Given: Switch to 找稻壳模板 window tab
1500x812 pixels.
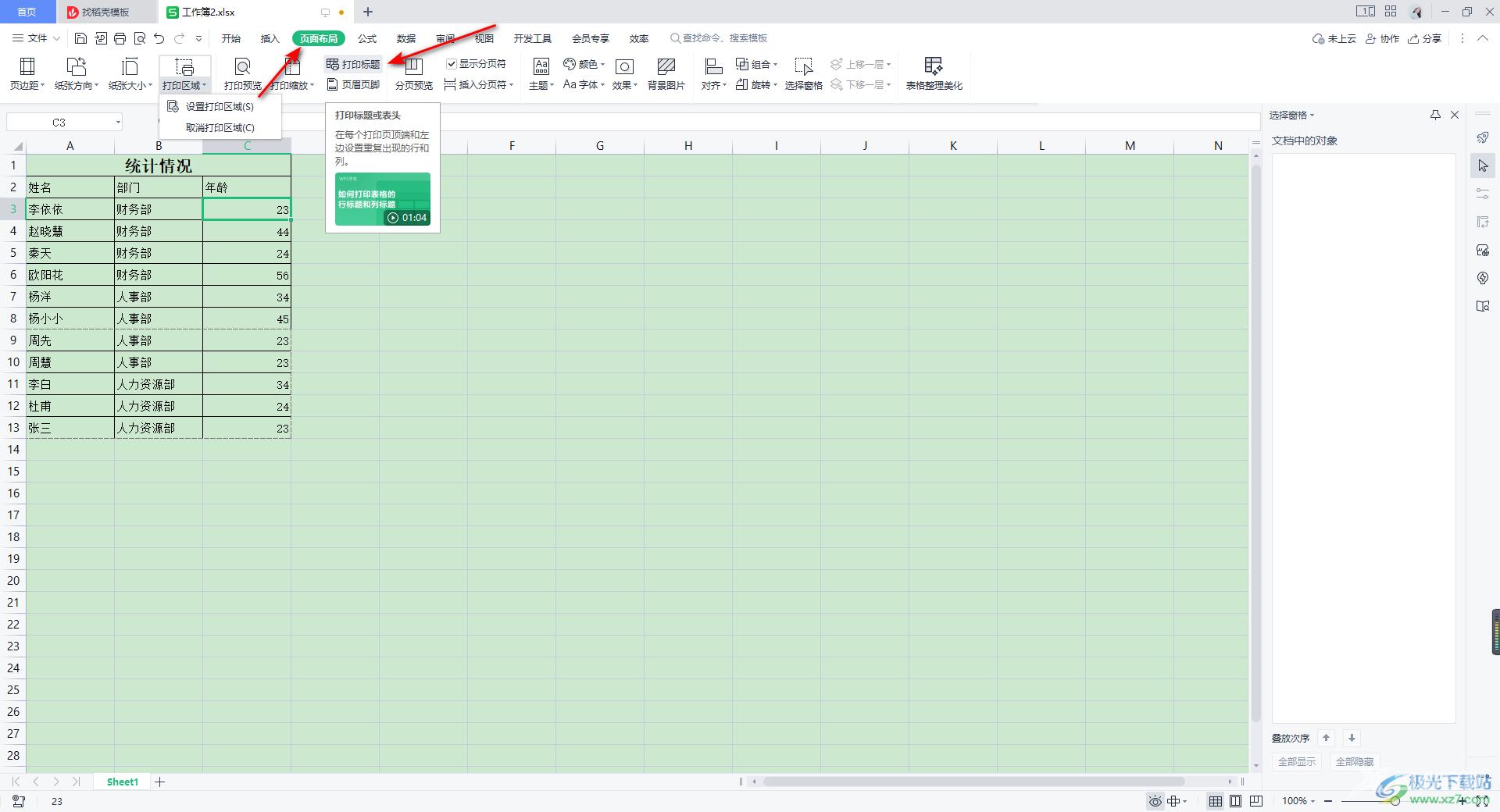Looking at the screenshot, I should pos(107,12).
